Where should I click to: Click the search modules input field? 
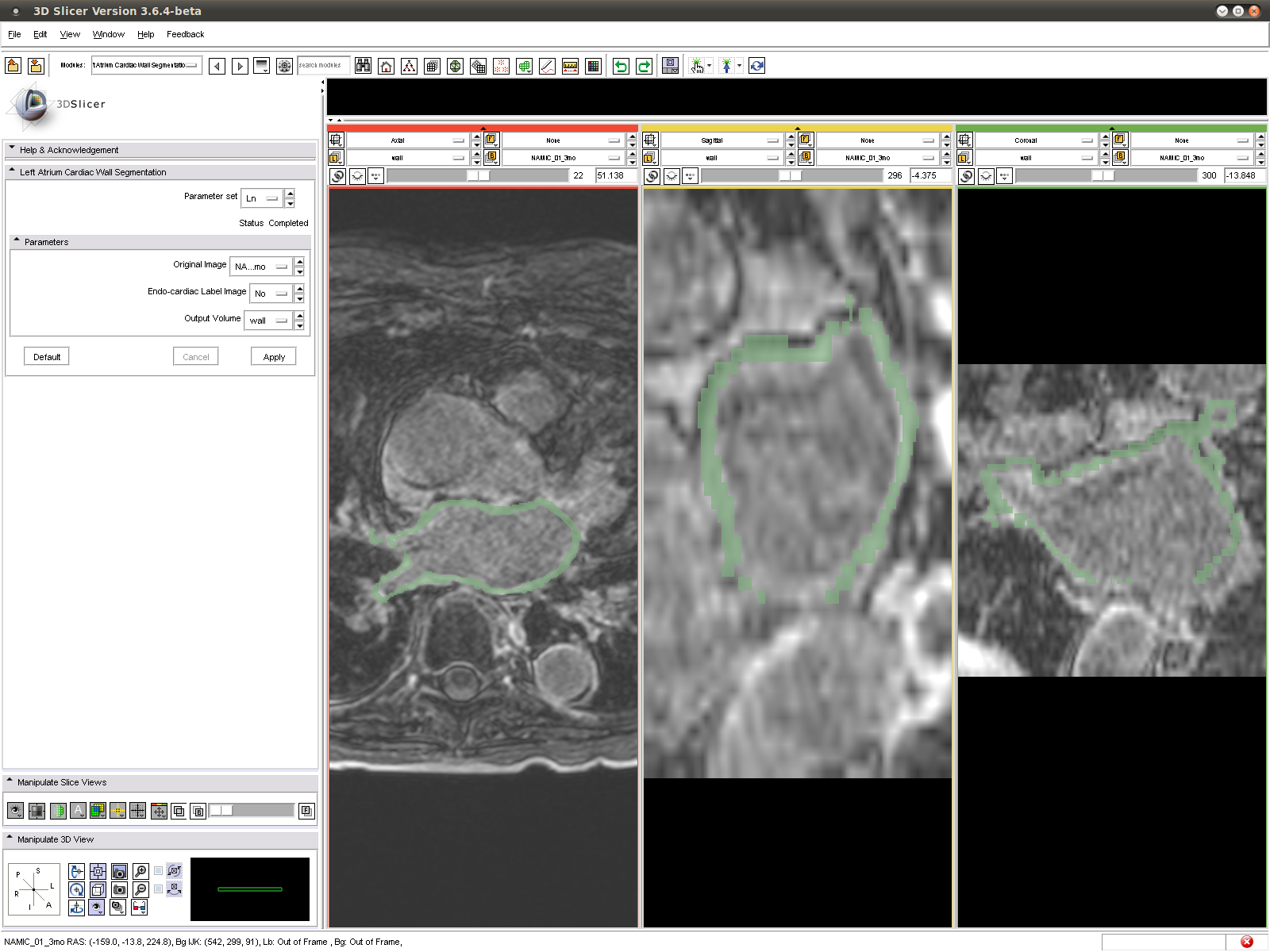[323, 66]
